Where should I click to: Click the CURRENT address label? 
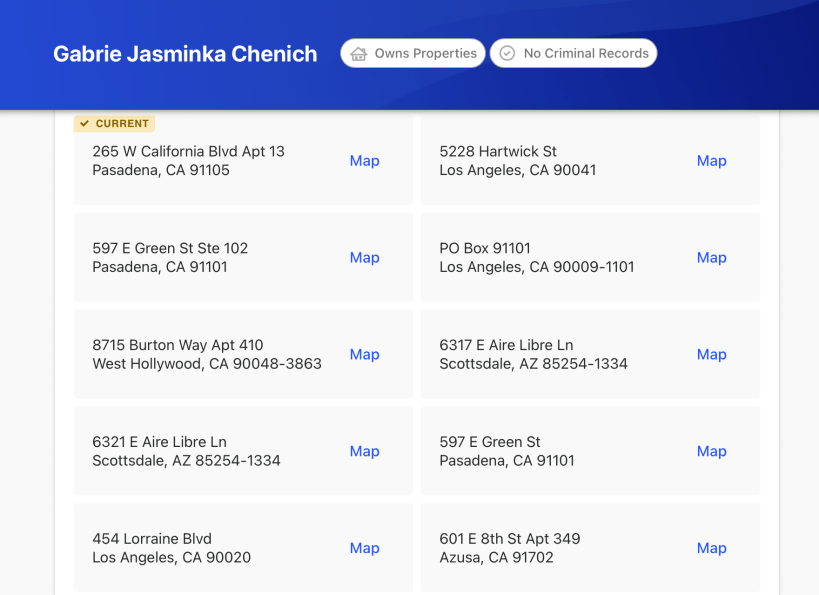[122, 124]
